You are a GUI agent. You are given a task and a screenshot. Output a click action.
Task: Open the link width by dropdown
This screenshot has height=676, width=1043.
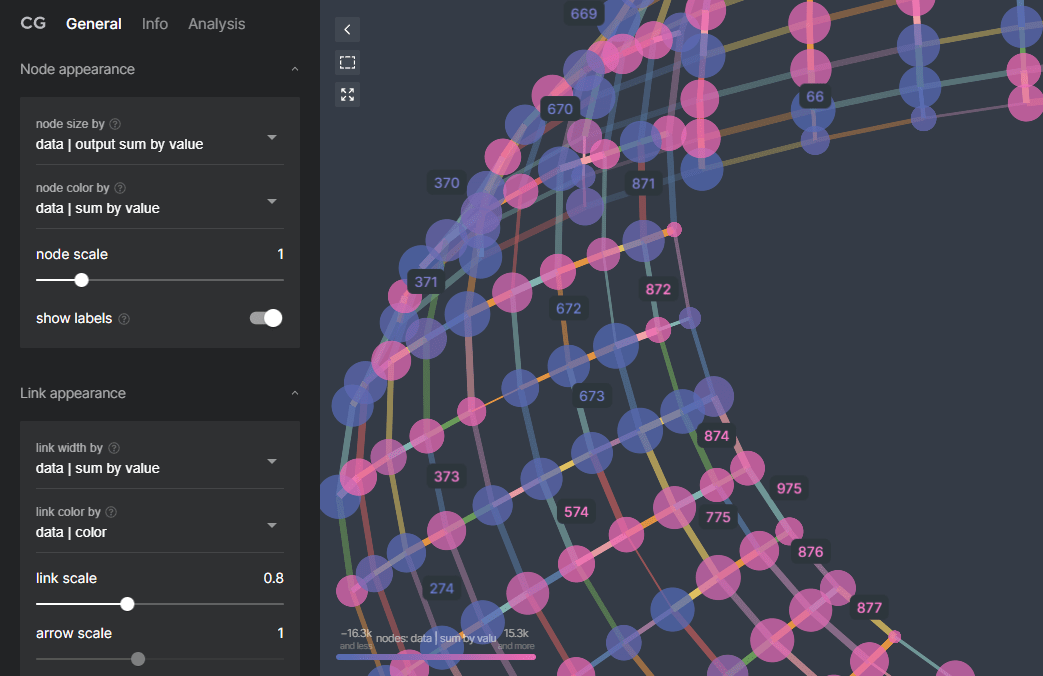[272, 461]
